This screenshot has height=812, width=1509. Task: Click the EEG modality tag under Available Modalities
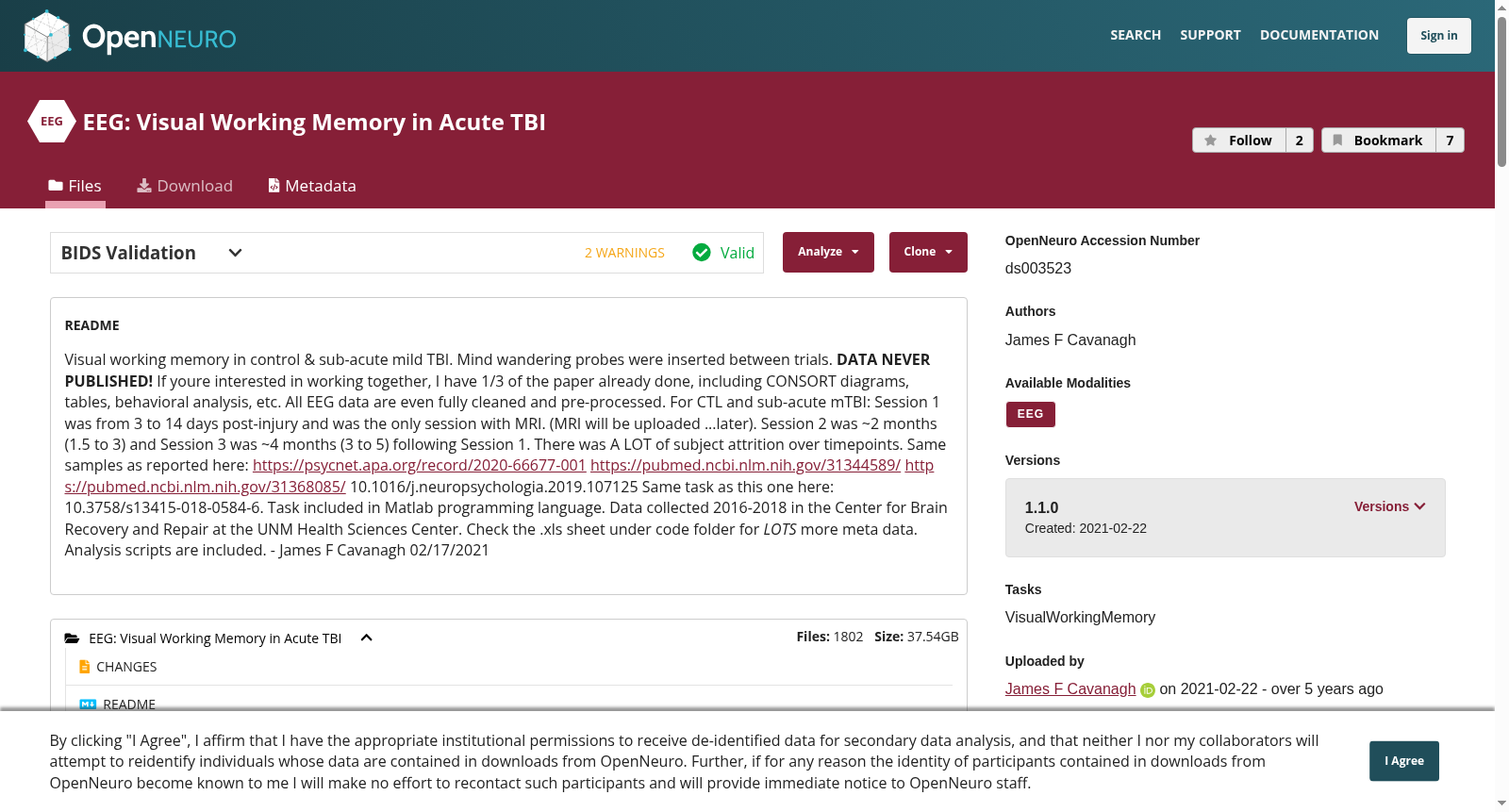1031,414
